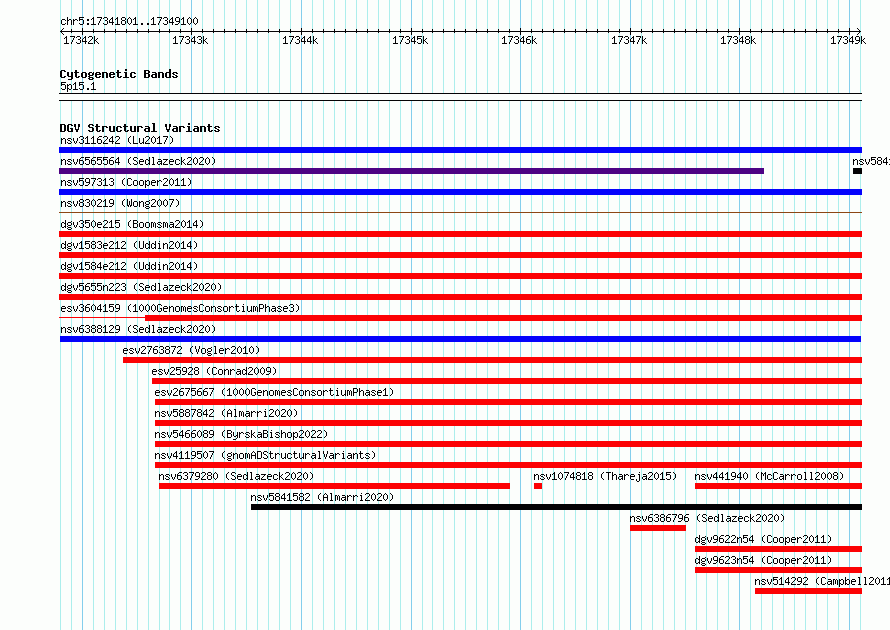Click the 17347k ruler tick label
This screenshot has width=890, height=630.
point(628,40)
